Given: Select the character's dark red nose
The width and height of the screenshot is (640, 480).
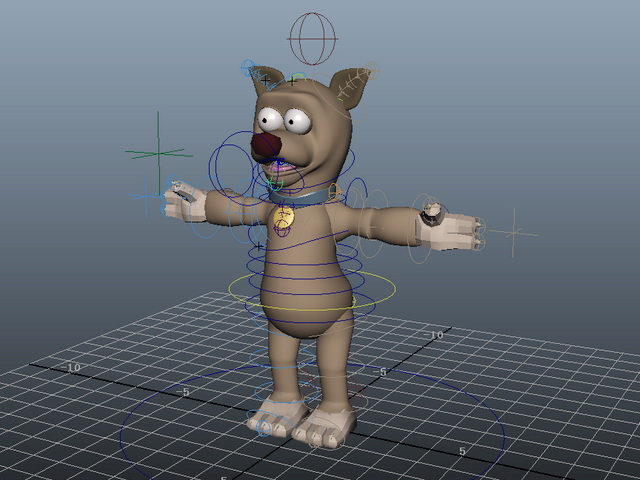Looking at the screenshot, I should pos(266,147).
